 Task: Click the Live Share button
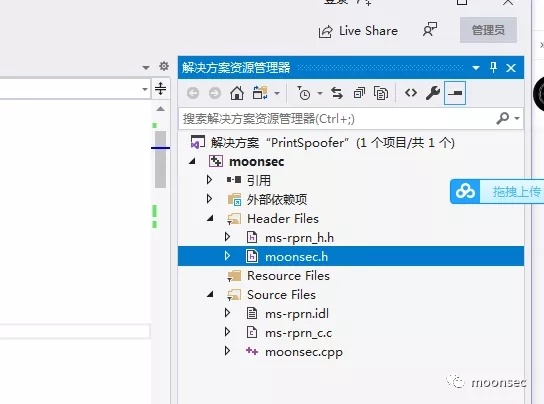358,31
